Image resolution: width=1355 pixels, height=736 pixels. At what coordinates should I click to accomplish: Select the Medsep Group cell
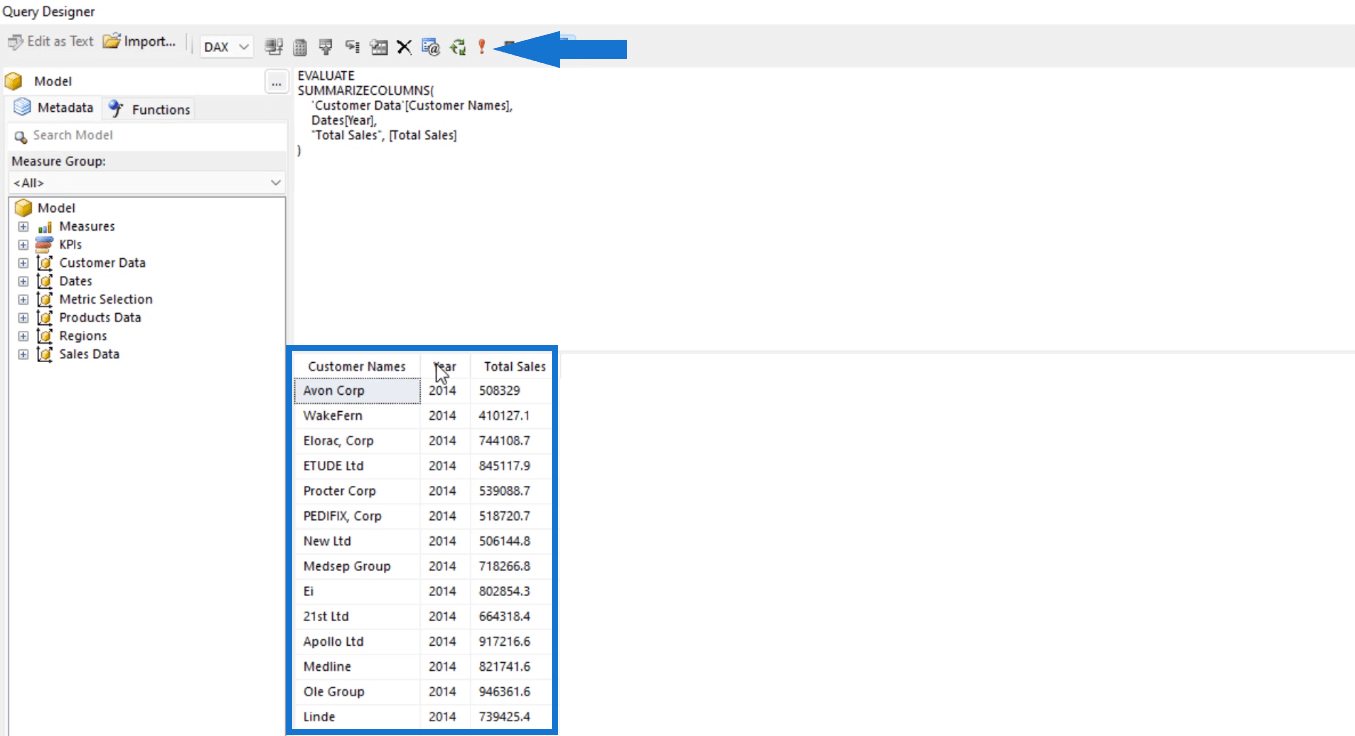pos(357,566)
